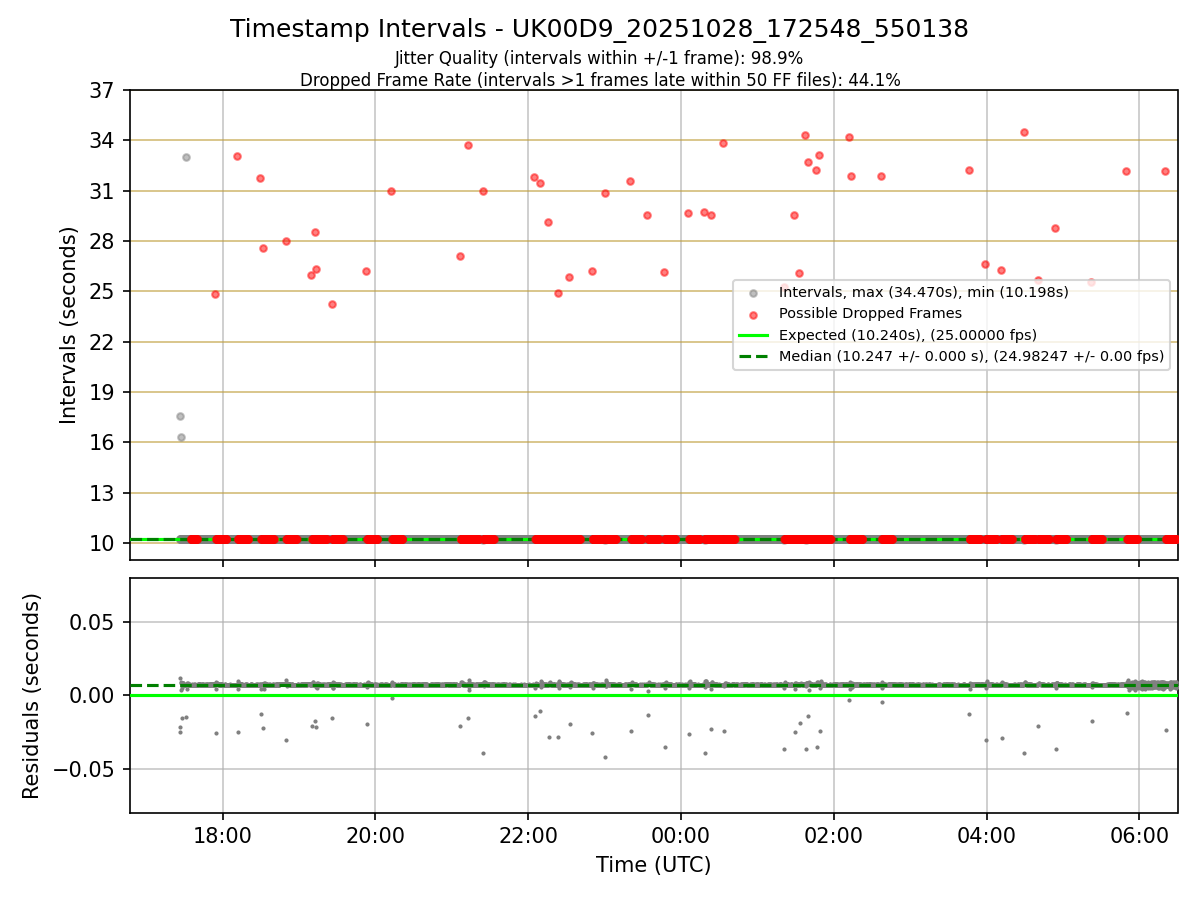Click the gray dot marker in the legend

pos(754,293)
